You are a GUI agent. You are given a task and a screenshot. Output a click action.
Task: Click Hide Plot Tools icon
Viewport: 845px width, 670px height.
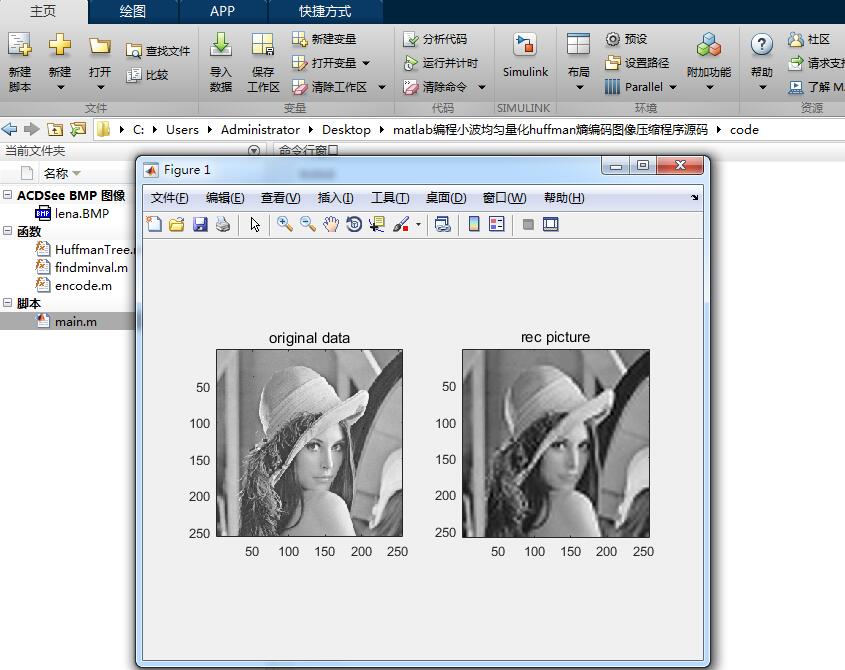point(528,224)
